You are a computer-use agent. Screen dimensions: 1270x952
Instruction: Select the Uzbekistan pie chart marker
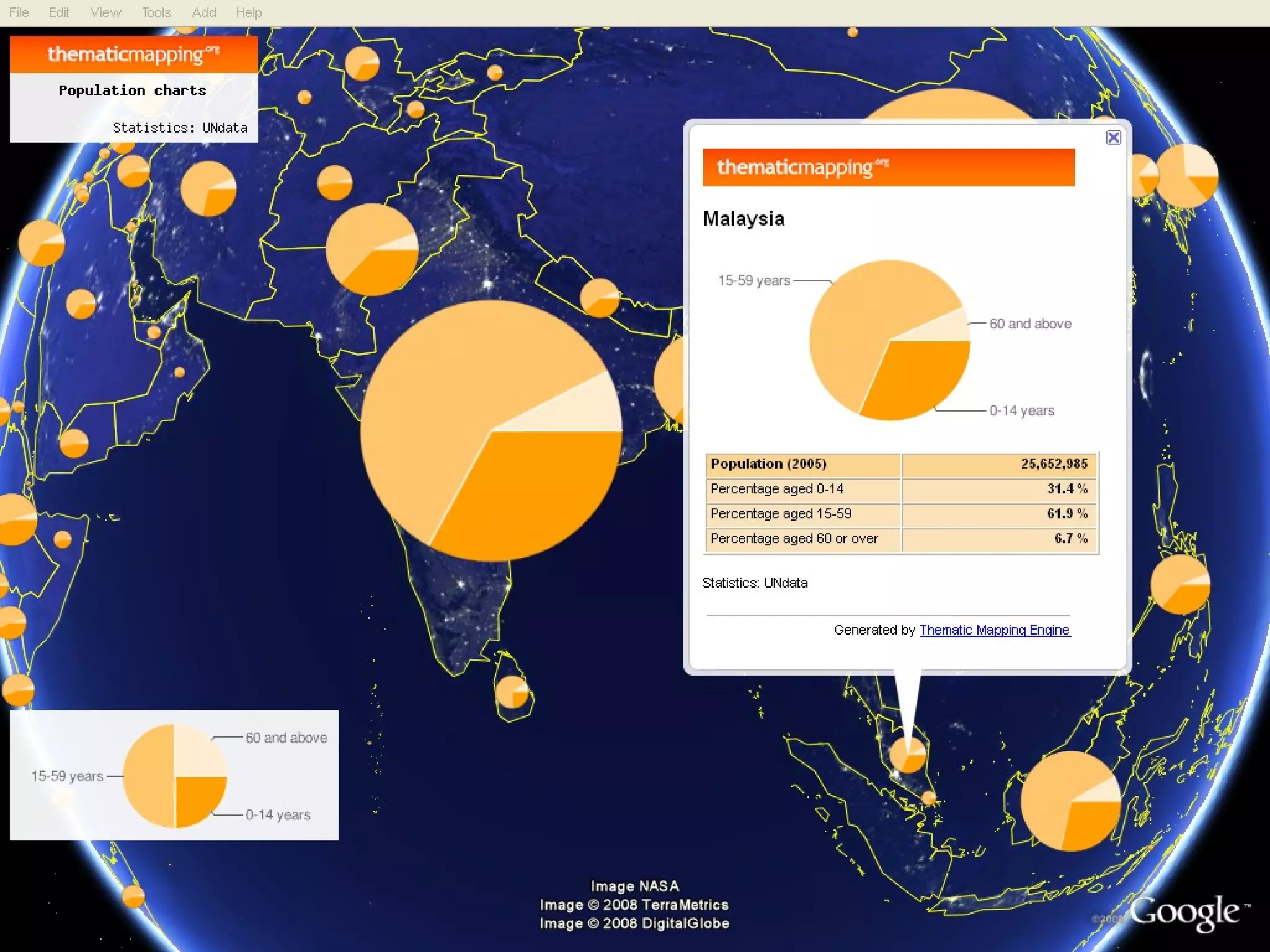[362, 63]
